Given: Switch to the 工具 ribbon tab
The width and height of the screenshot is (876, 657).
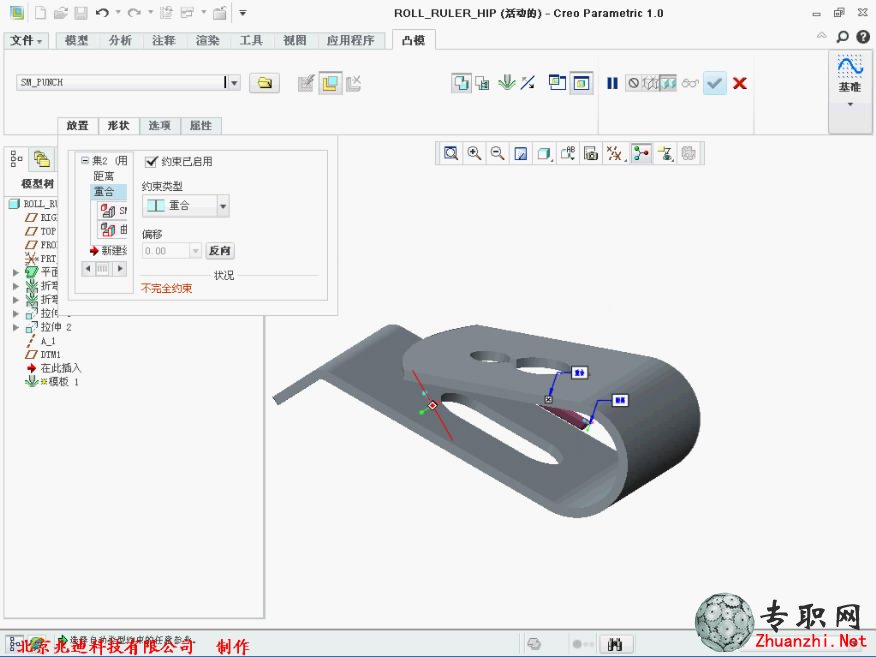Looking at the screenshot, I should 251,40.
